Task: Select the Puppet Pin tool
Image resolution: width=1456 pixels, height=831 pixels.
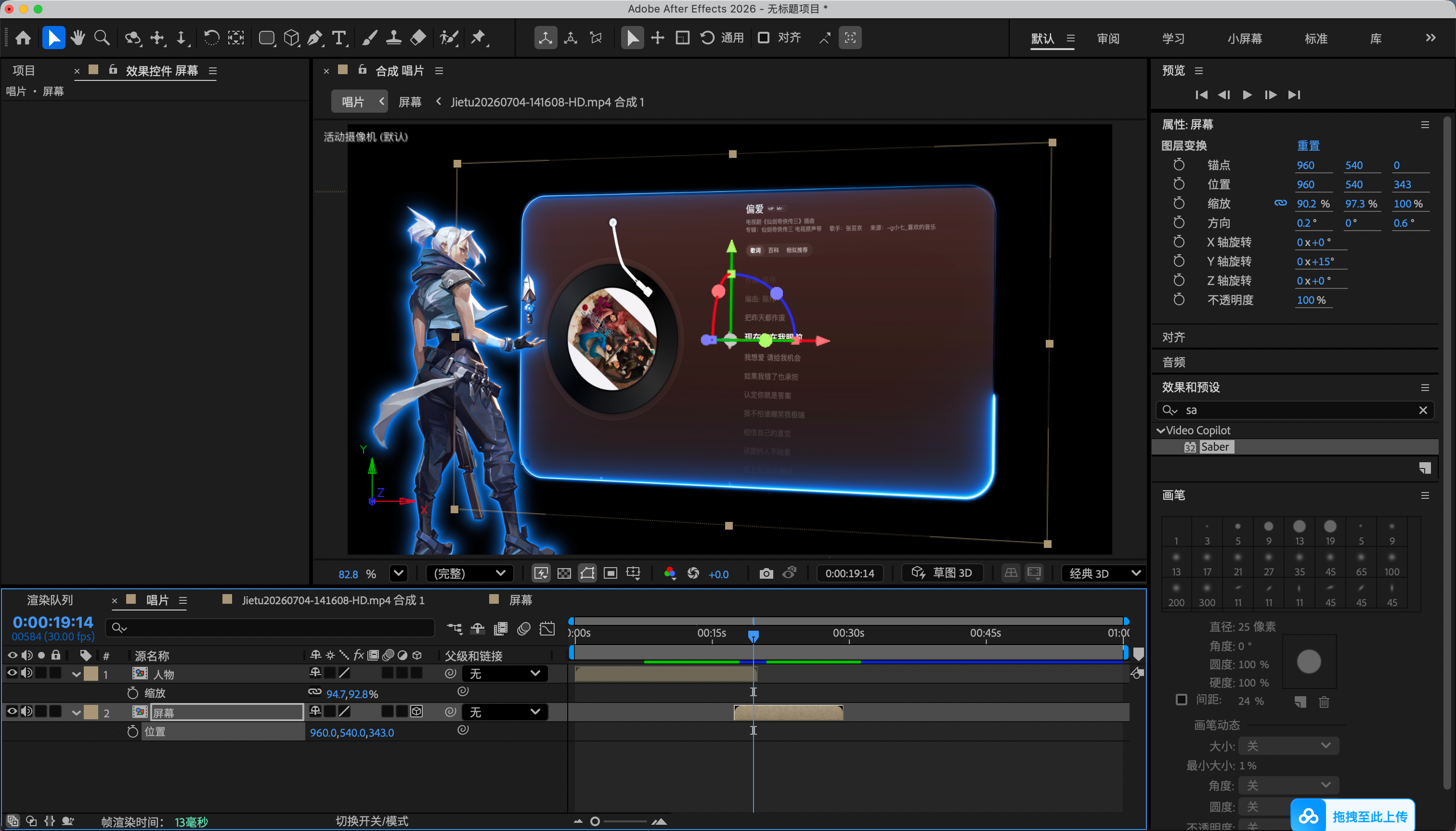Action: (x=478, y=38)
